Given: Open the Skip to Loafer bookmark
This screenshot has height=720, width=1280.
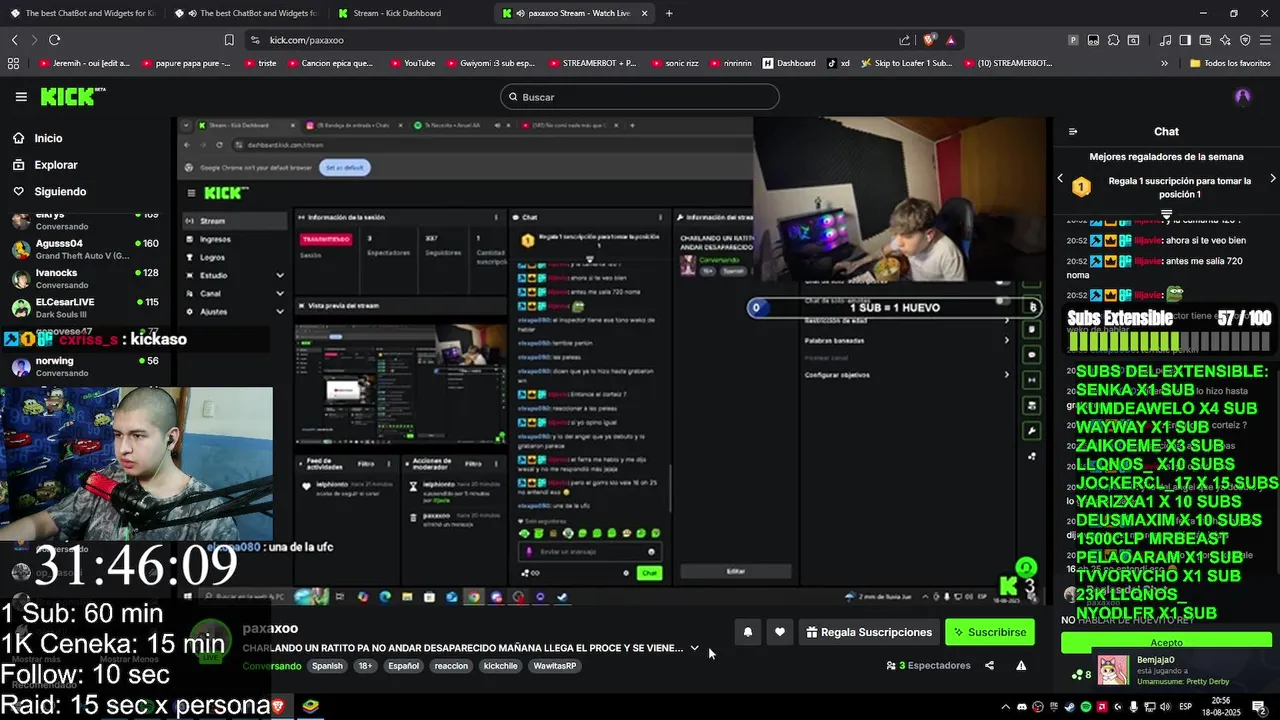Looking at the screenshot, I should pos(906,63).
